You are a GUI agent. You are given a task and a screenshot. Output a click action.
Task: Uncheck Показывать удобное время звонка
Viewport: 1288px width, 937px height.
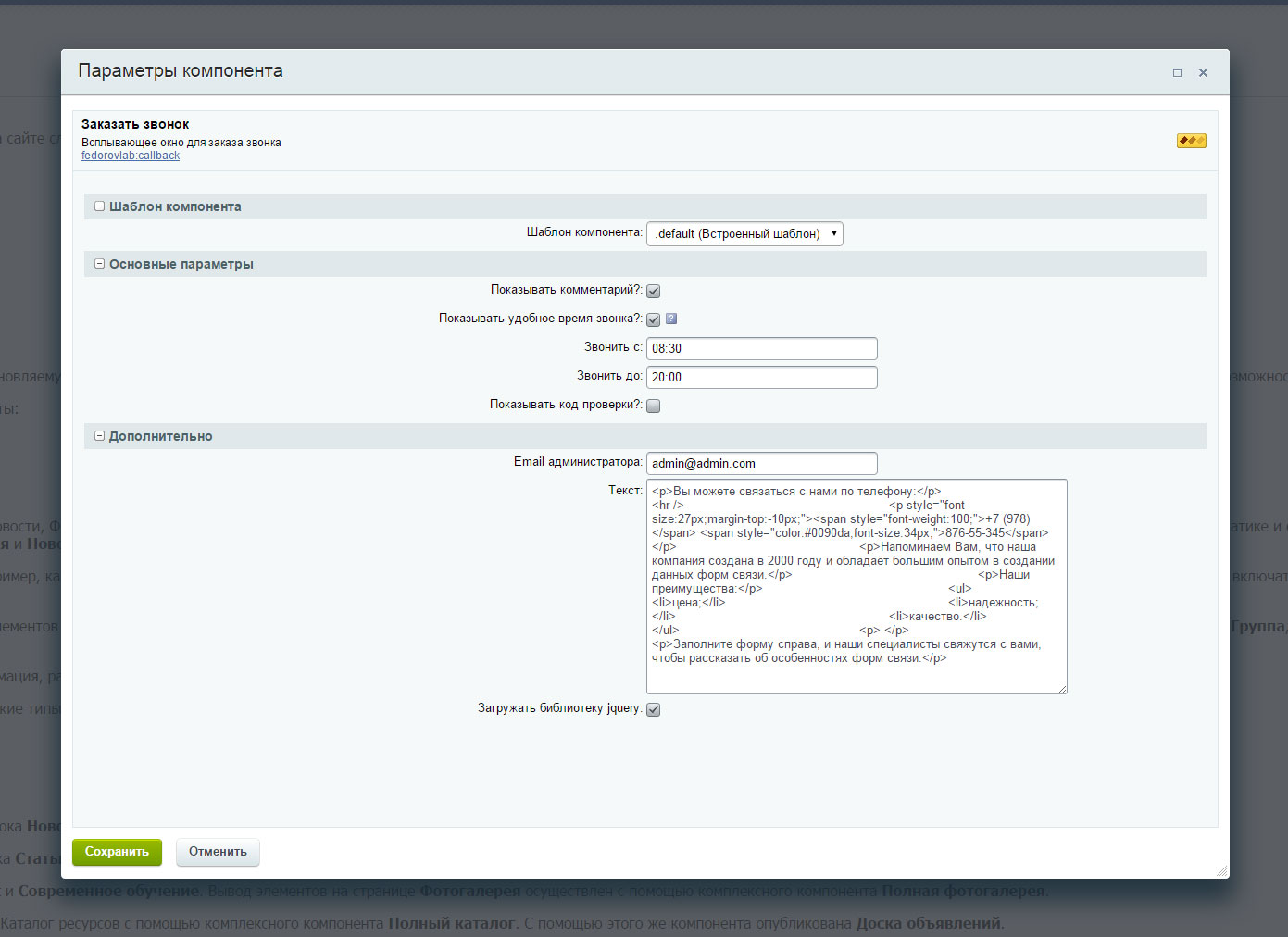653,319
